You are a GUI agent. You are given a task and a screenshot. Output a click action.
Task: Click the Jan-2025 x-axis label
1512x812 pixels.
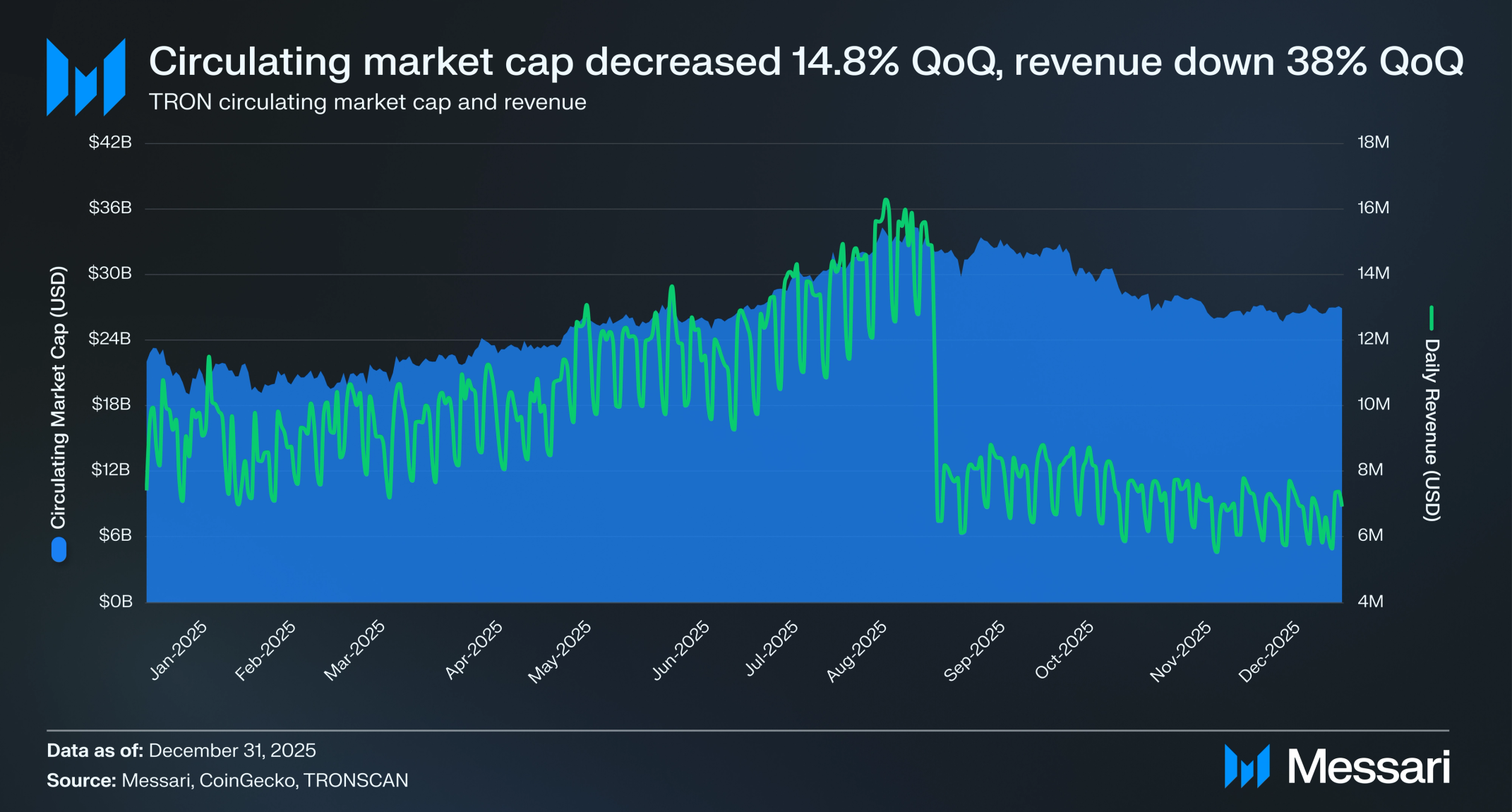pos(179,650)
